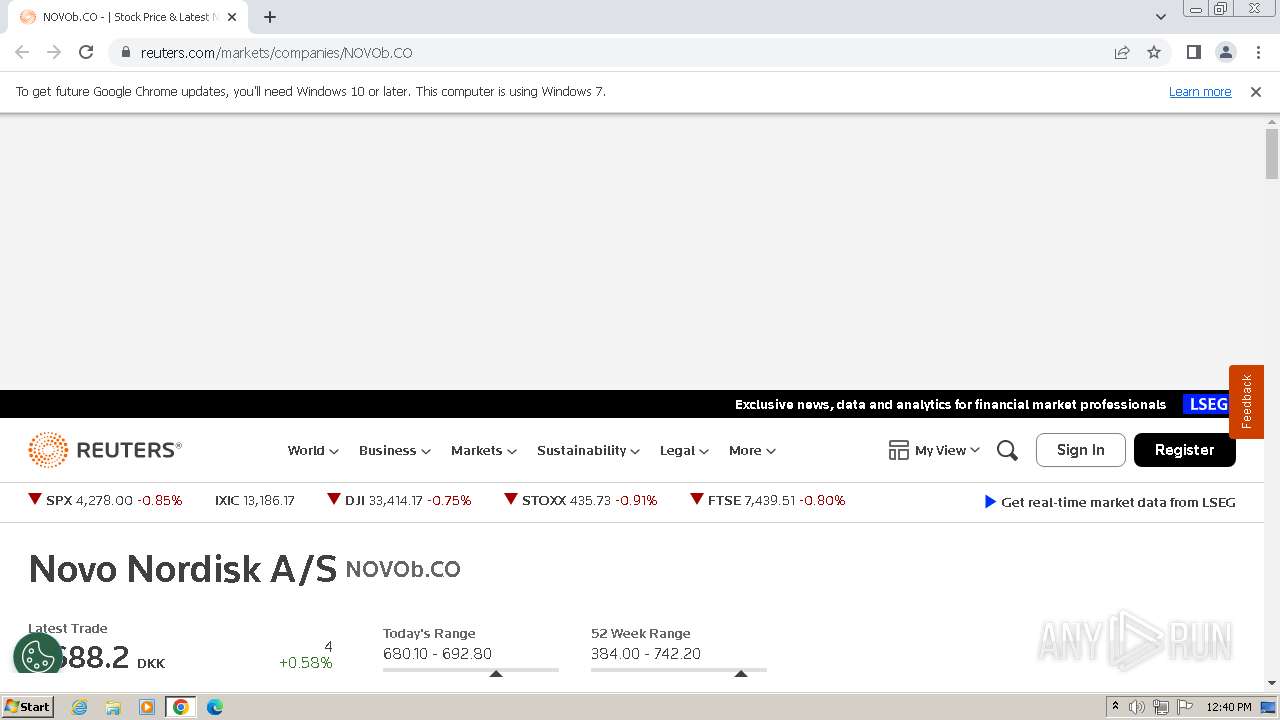This screenshot has width=1280, height=720.
Task: Click the 52 Week Range slider marker
Action: point(741,673)
